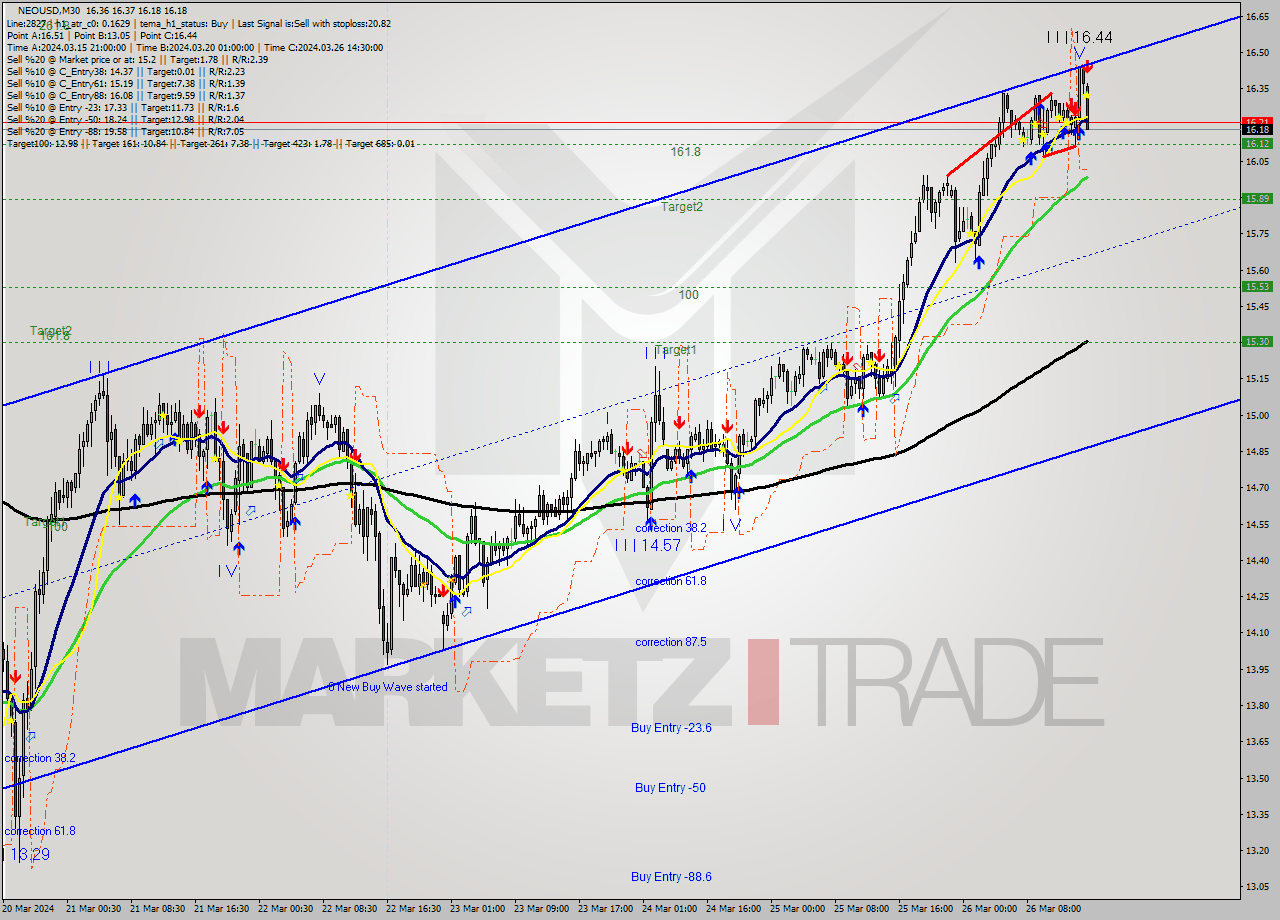
Task: Click the green 15.30 price tag
Action: (1257, 341)
